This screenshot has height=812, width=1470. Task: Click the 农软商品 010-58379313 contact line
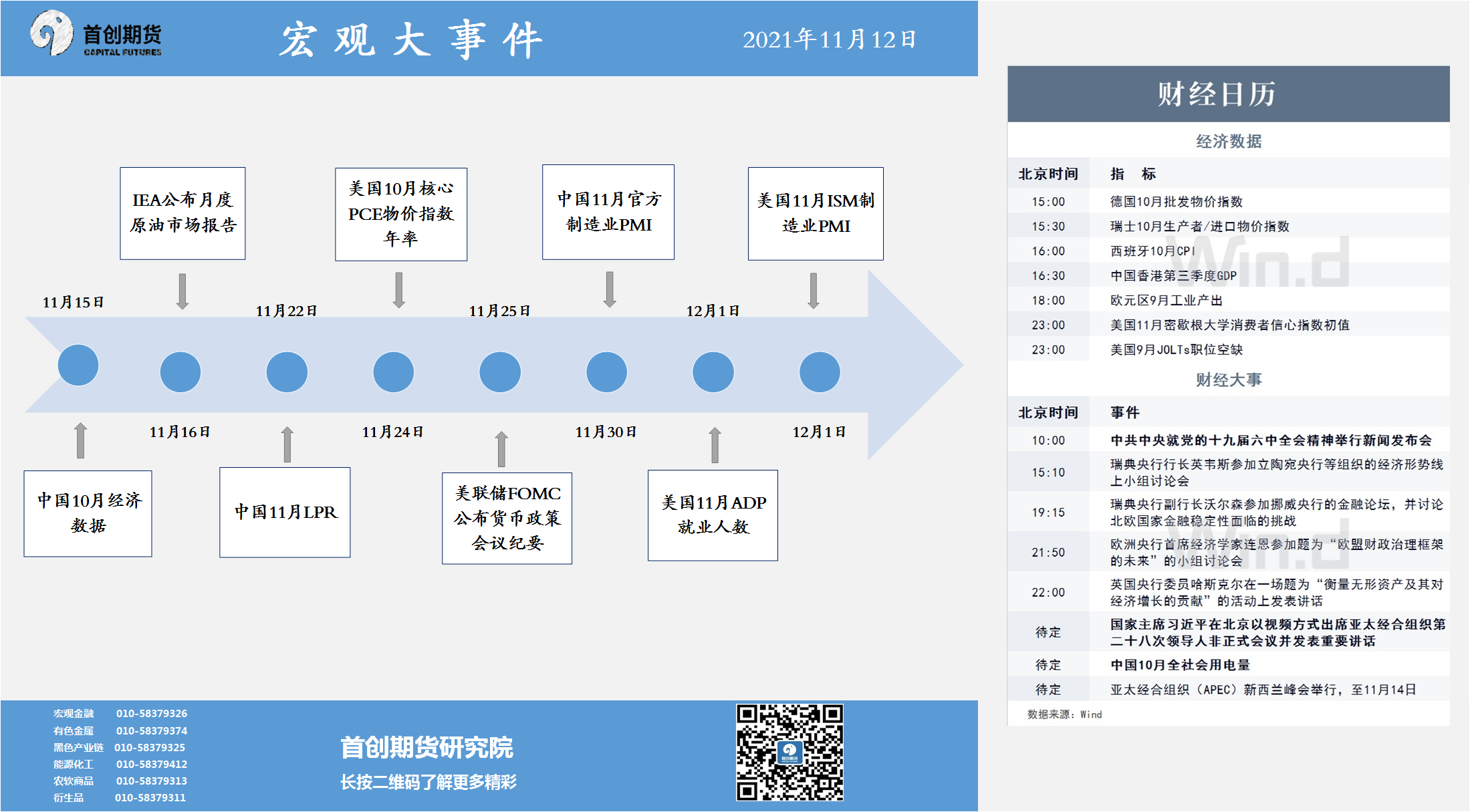(x=120, y=781)
